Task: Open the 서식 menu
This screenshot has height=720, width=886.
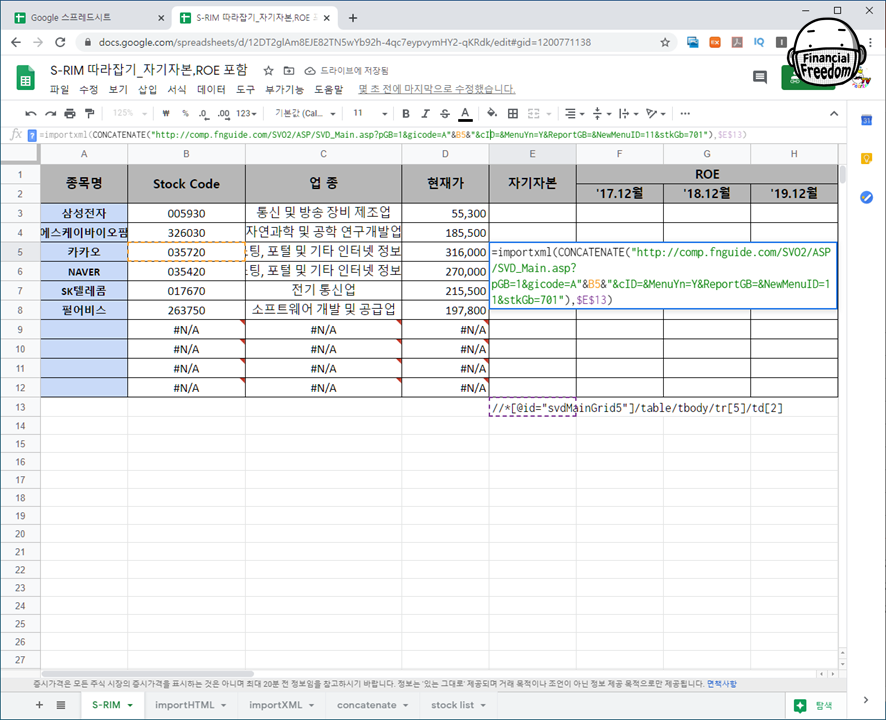Action: 177,89
